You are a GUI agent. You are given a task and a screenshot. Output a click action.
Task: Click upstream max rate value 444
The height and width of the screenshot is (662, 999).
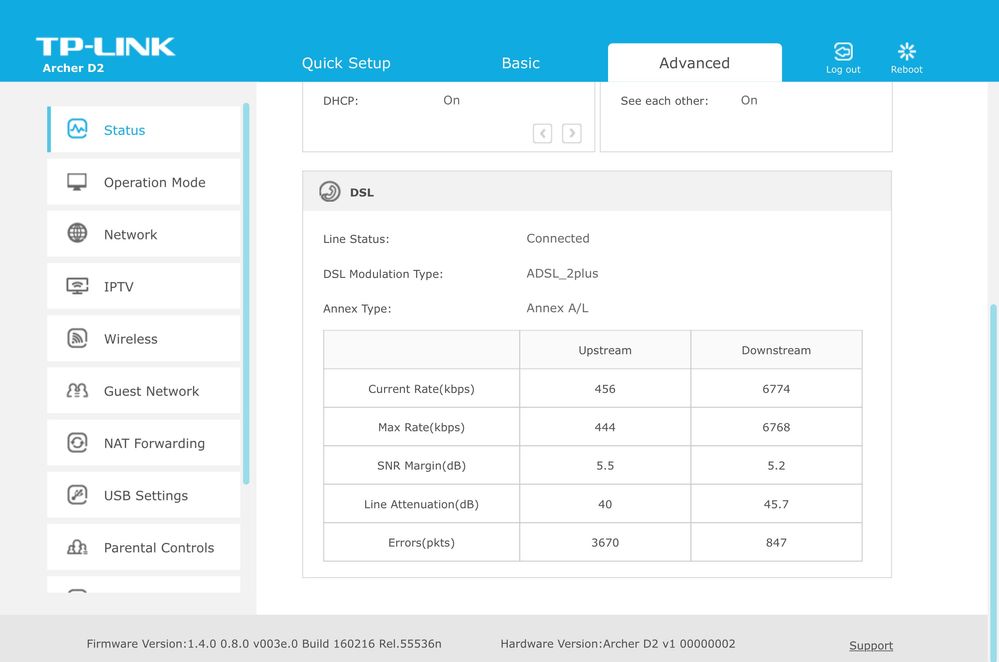click(x=605, y=427)
